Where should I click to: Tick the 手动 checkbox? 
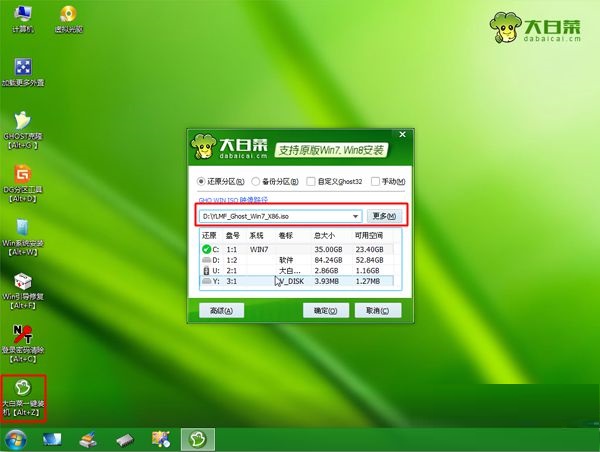375,182
